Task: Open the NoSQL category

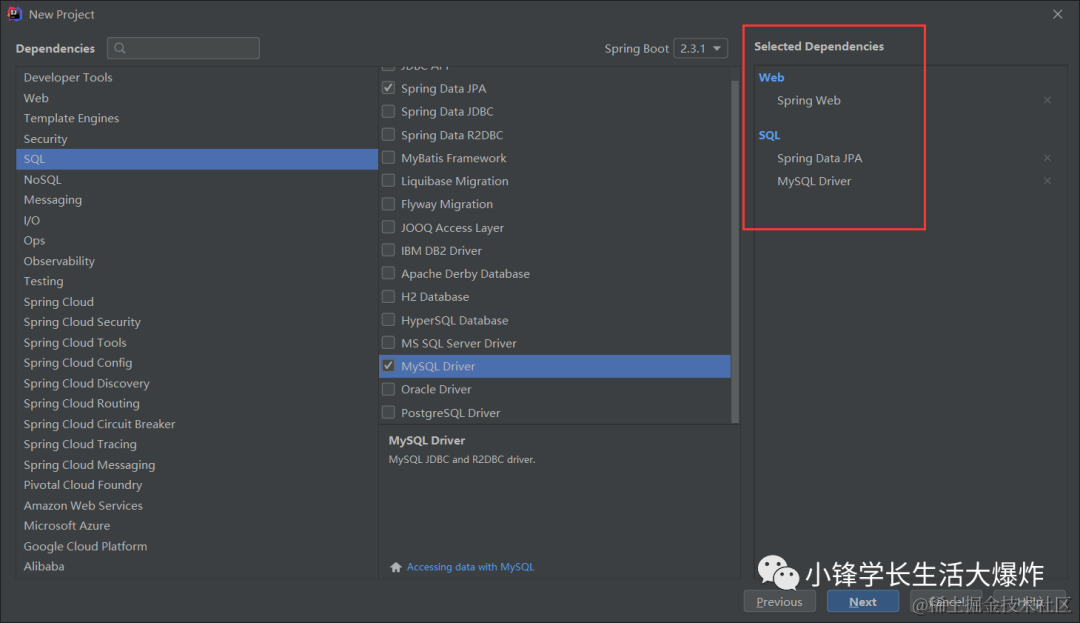Action: tap(197, 180)
